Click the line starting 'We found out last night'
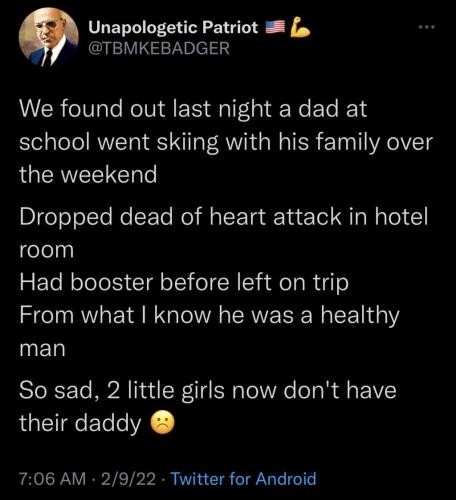The image size is (456, 500). (193, 110)
